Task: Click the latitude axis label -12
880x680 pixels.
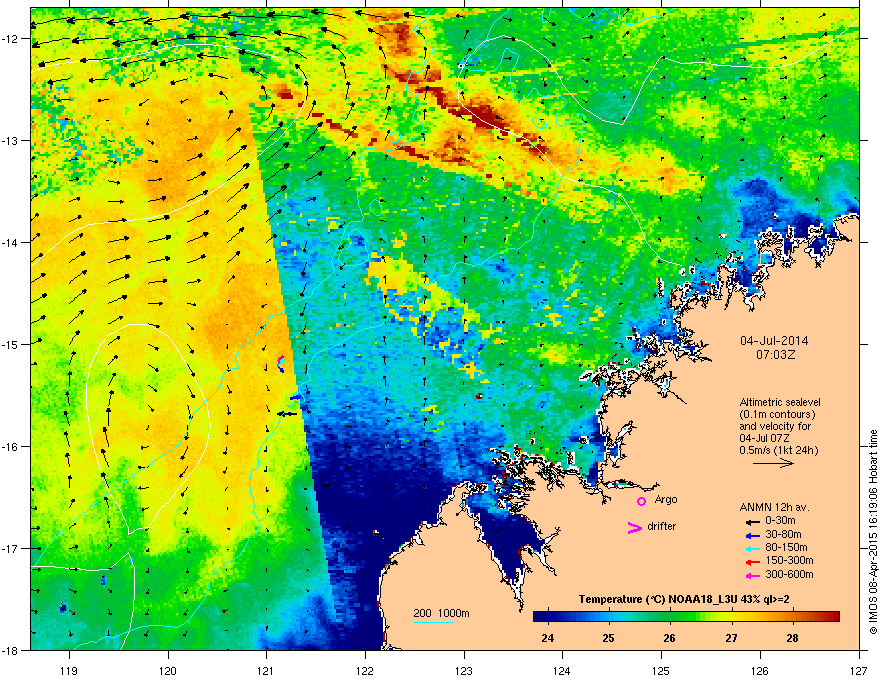Action: click(x=11, y=39)
